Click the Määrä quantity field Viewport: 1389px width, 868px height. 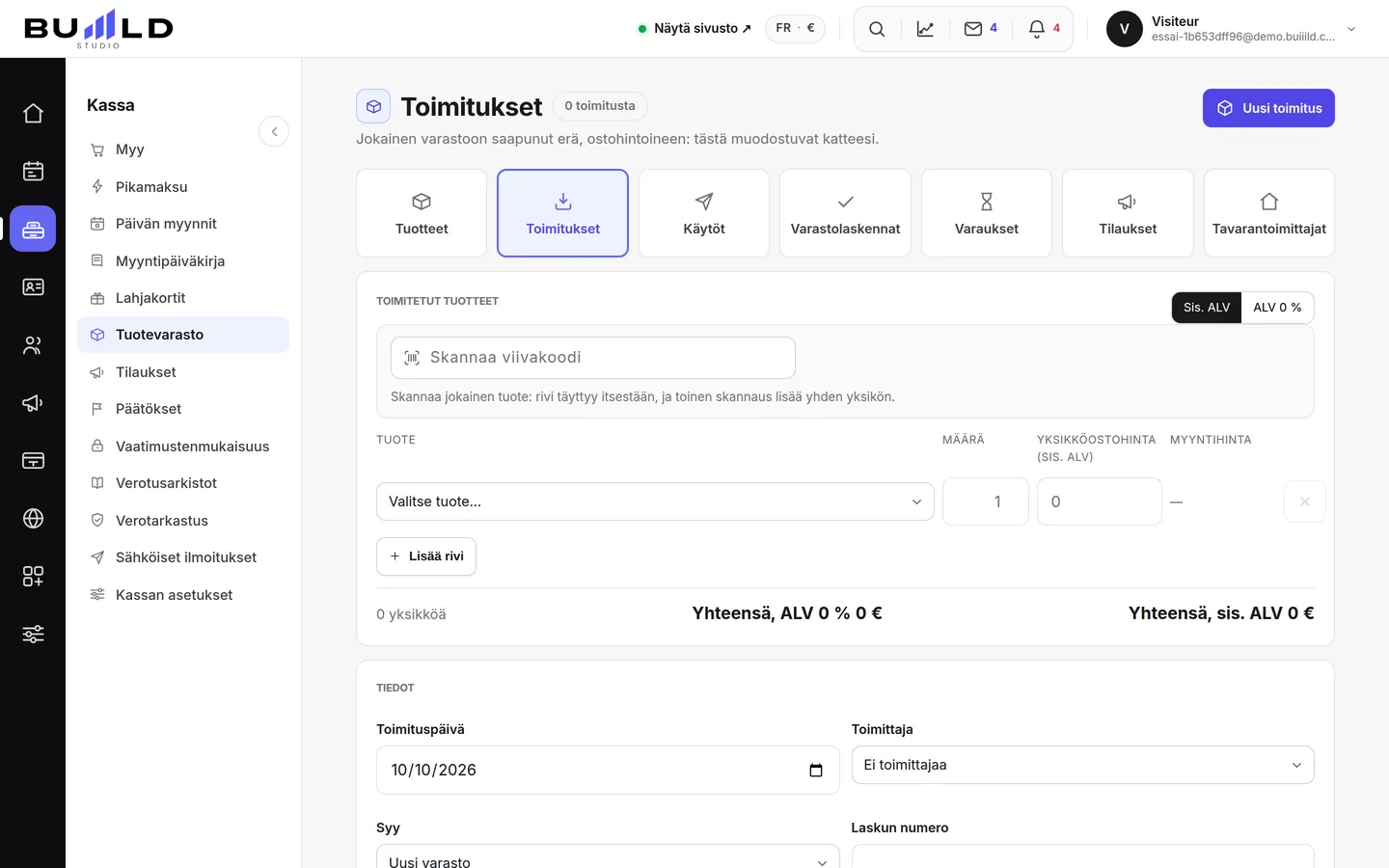tap(985, 502)
